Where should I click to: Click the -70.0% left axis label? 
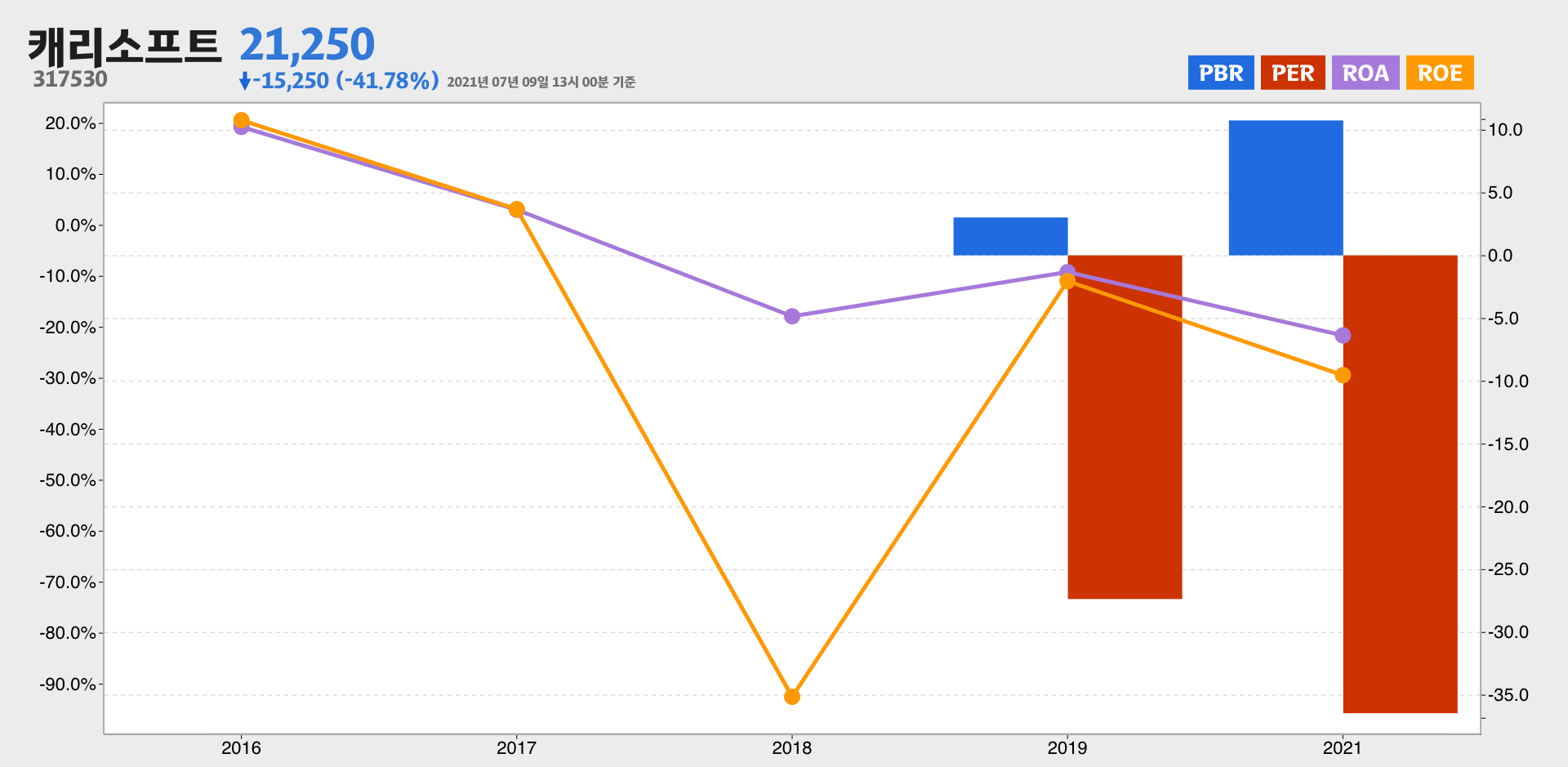click(68, 582)
